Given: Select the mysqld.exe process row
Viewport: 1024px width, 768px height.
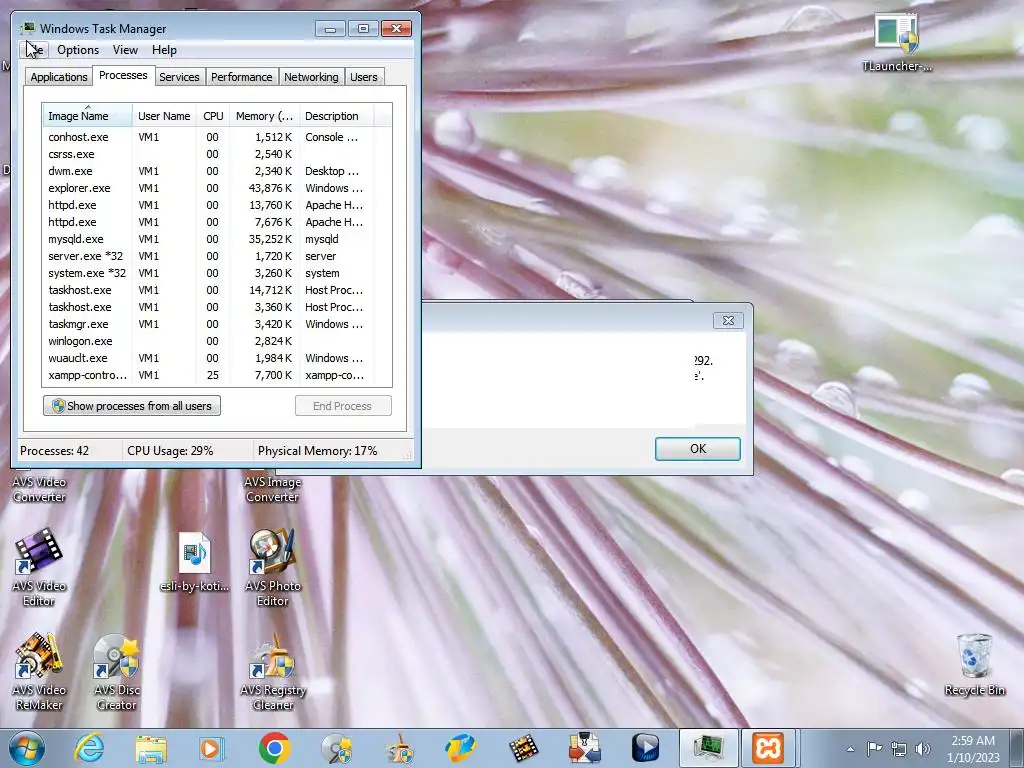Looking at the screenshot, I should (217, 239).
